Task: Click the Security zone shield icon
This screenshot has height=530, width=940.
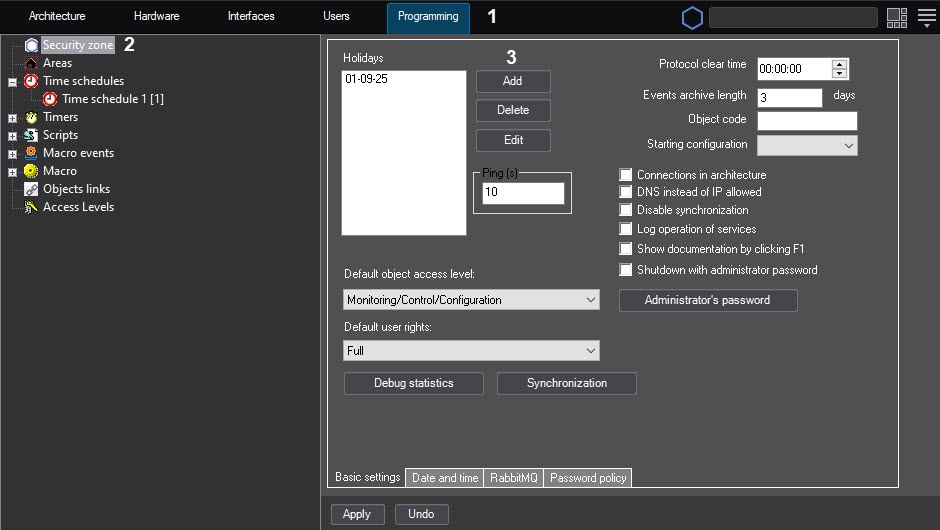Action: click(31, 45)
